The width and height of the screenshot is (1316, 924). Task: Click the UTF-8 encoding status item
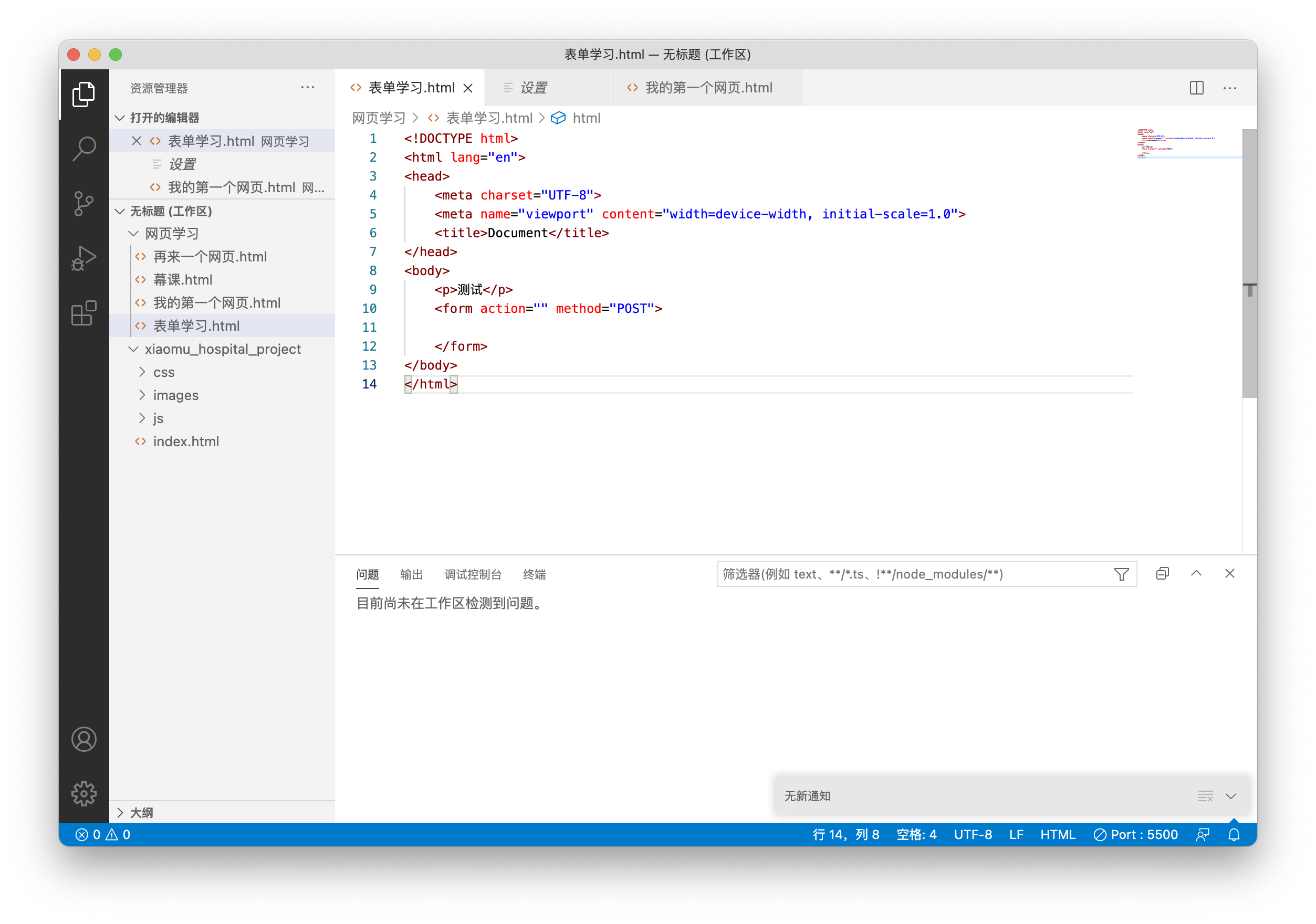click(972, 835)
